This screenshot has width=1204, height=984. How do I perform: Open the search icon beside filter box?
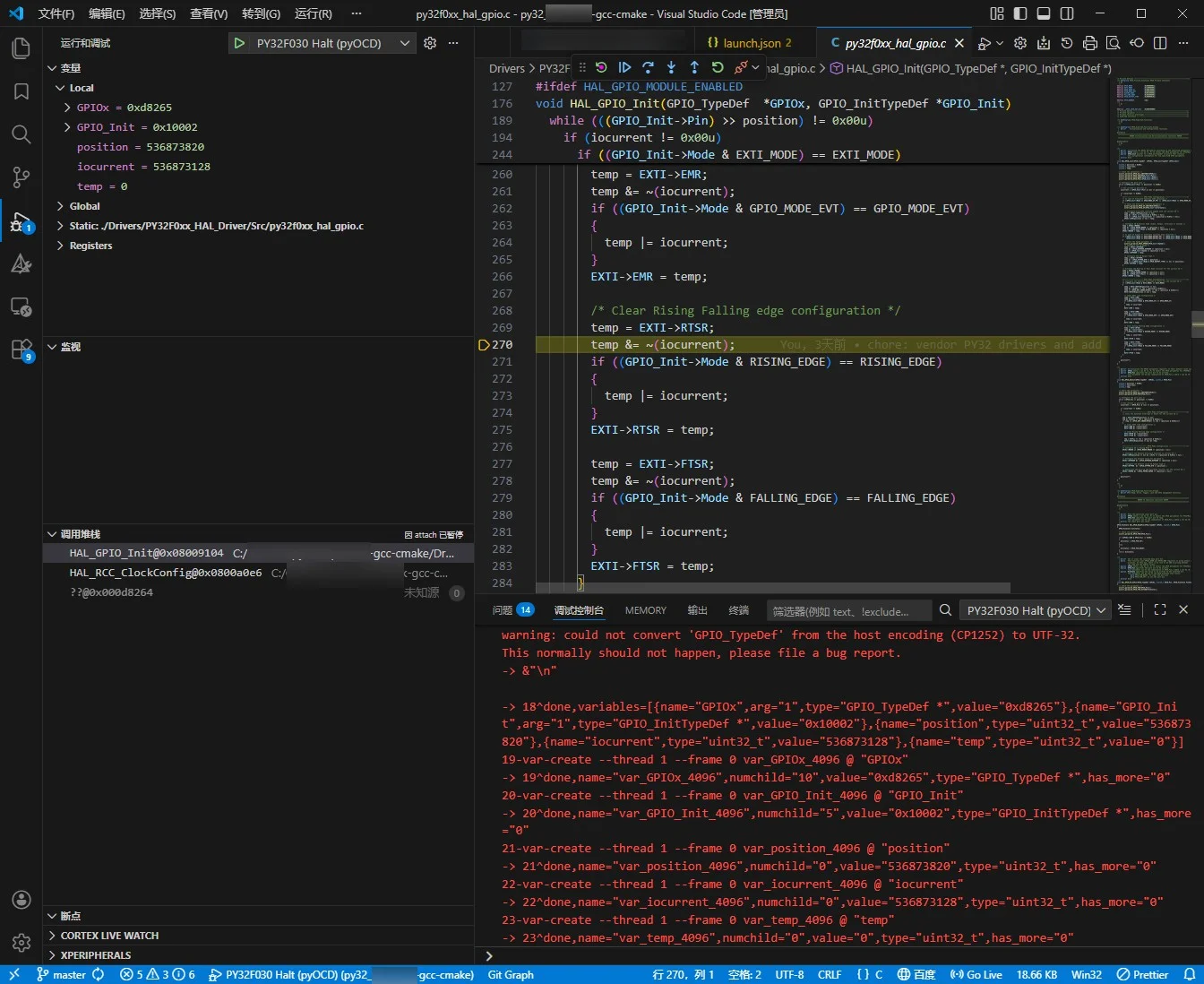point(945,610)
